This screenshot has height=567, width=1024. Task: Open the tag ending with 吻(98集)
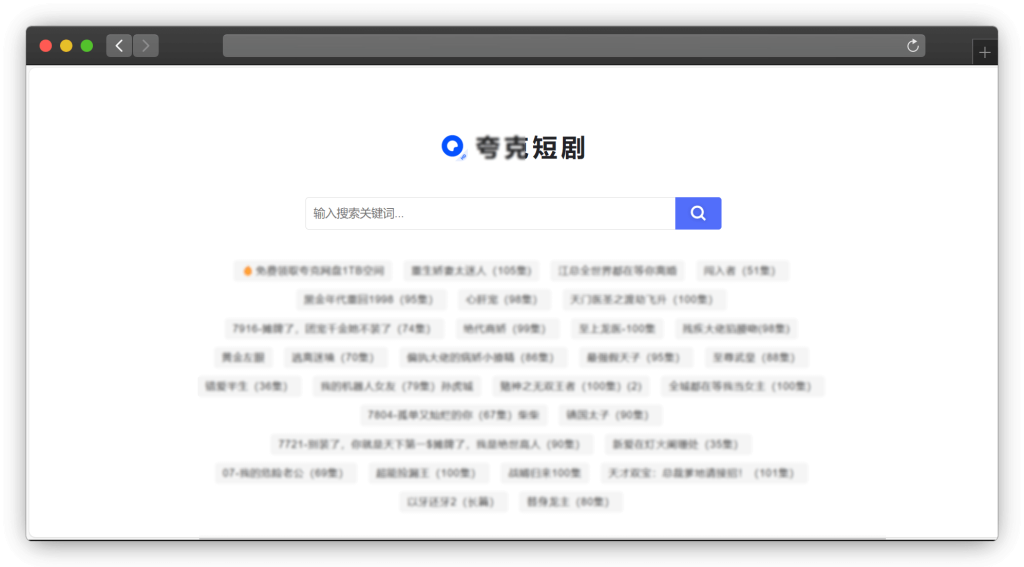pyautogui.click(x=736, y=328)
